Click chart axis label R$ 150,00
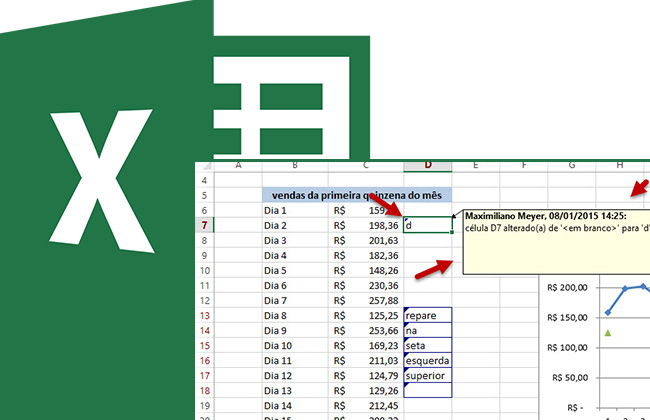 click(567, 318)
